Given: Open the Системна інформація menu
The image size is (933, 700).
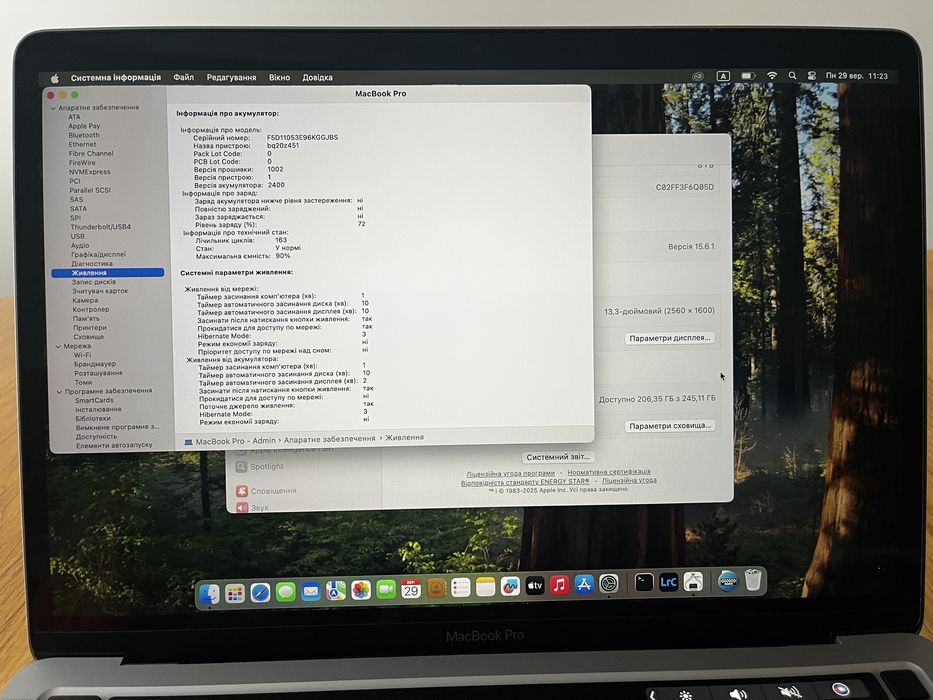Looking at the screenshot, I should coord(115,77).
